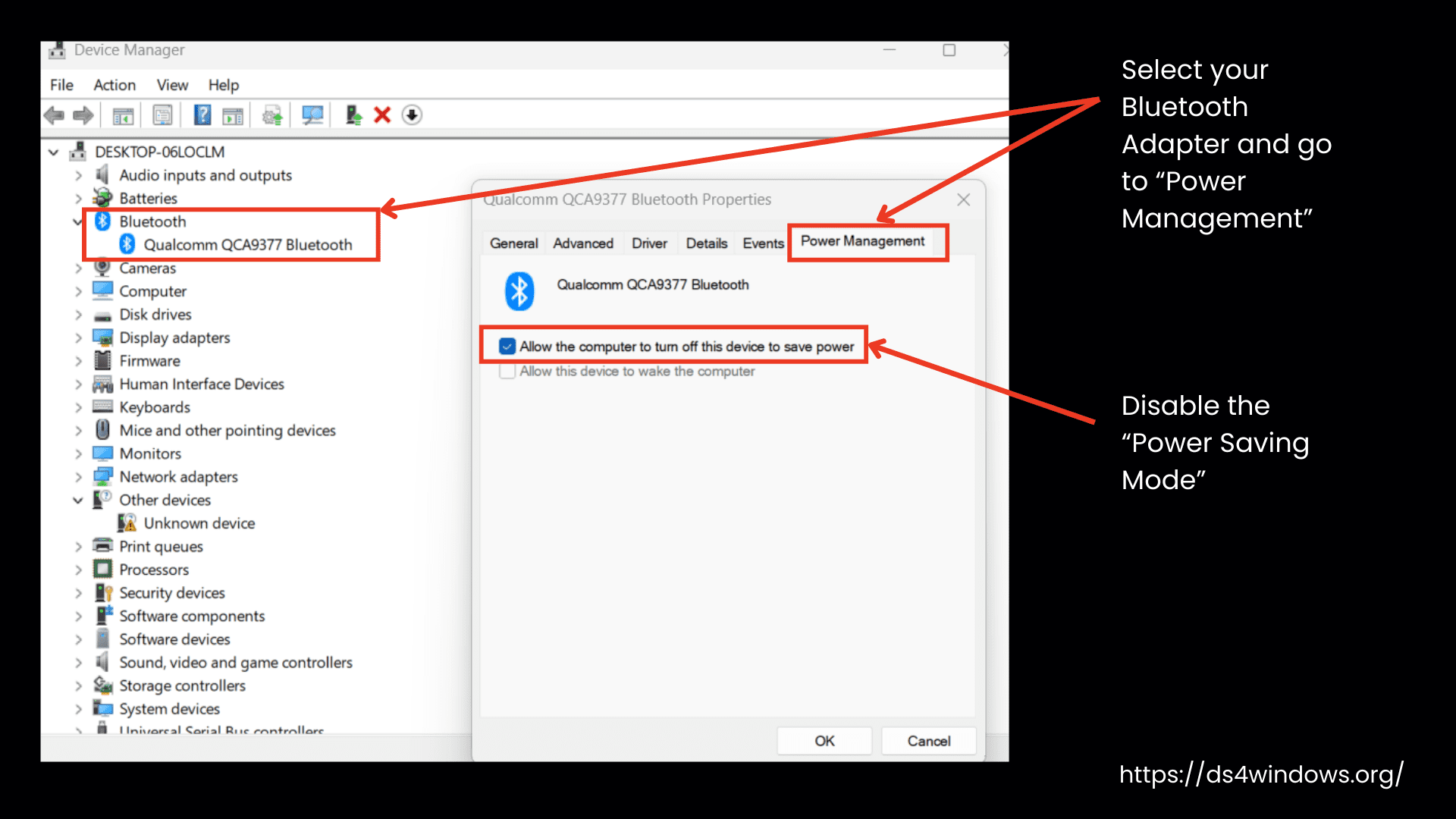1456x819 pixels.
Task: Click the Print queues printer icon
Action: (x=102, y=546)
